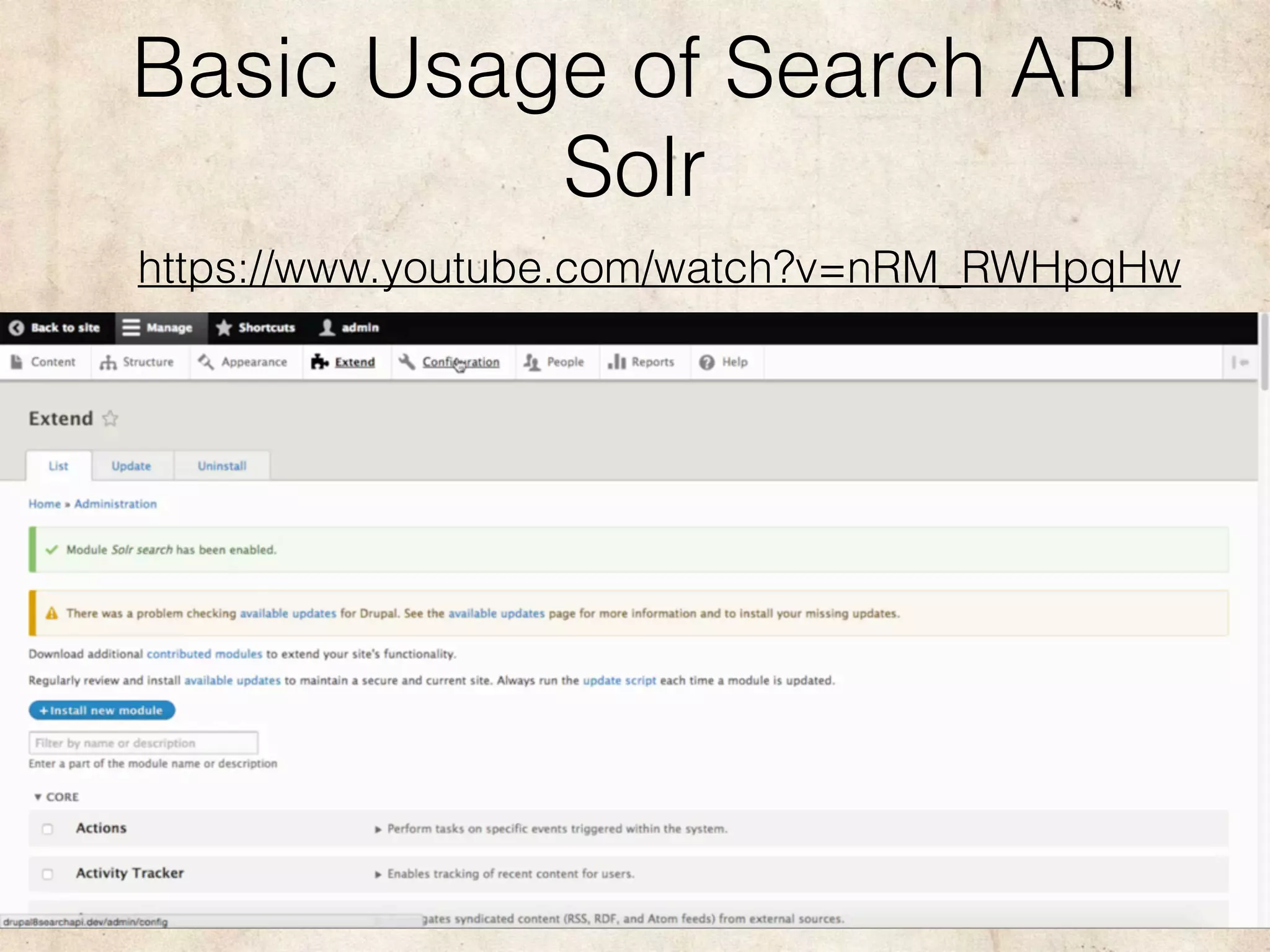Screen dimensions: 1270x952
Task: Click the Configuration wrench icon
Action: click(407, 362)
